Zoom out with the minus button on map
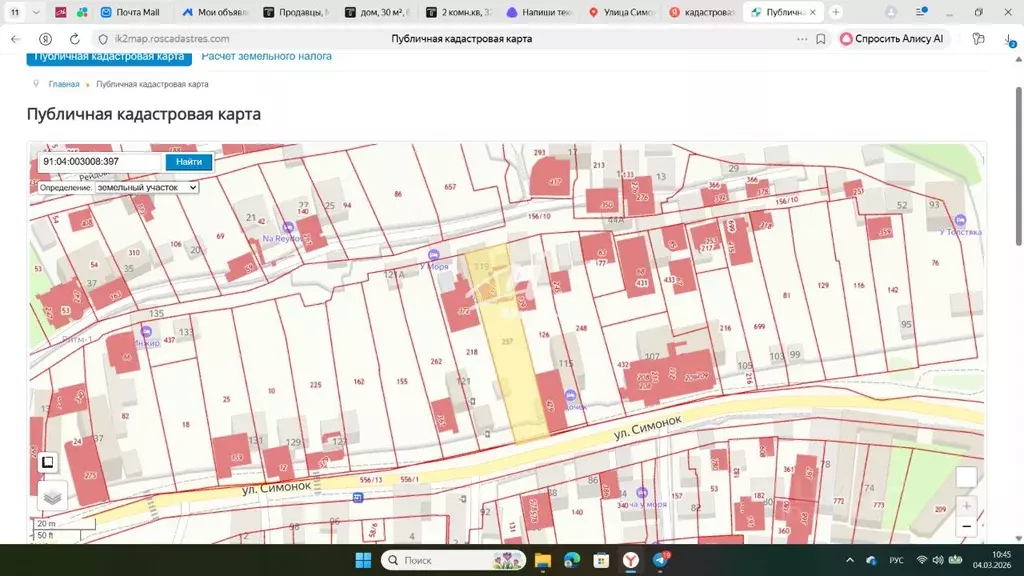 (x=966, y=526)
